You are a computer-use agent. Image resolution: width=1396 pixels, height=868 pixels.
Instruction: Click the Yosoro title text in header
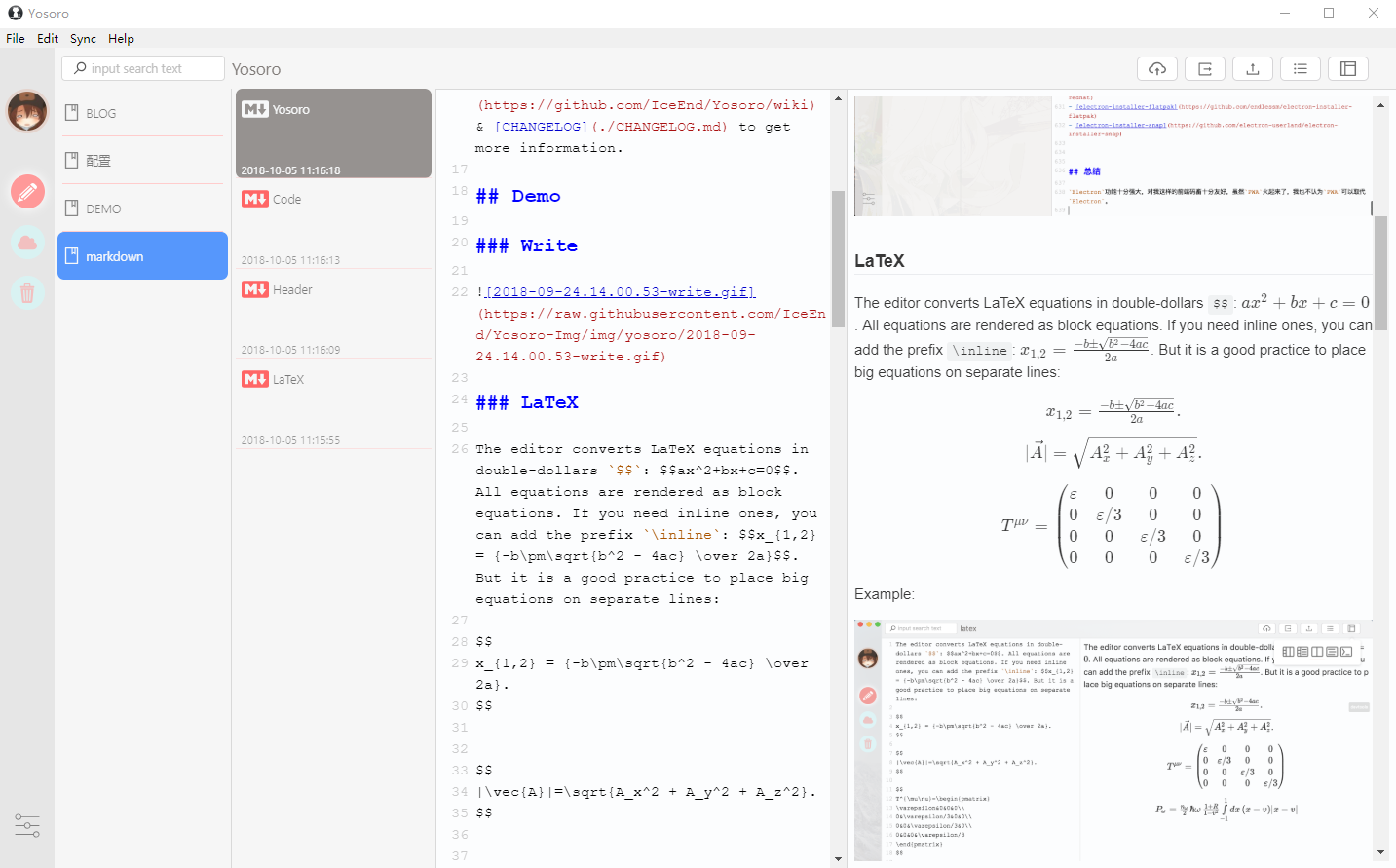(256, 69)
